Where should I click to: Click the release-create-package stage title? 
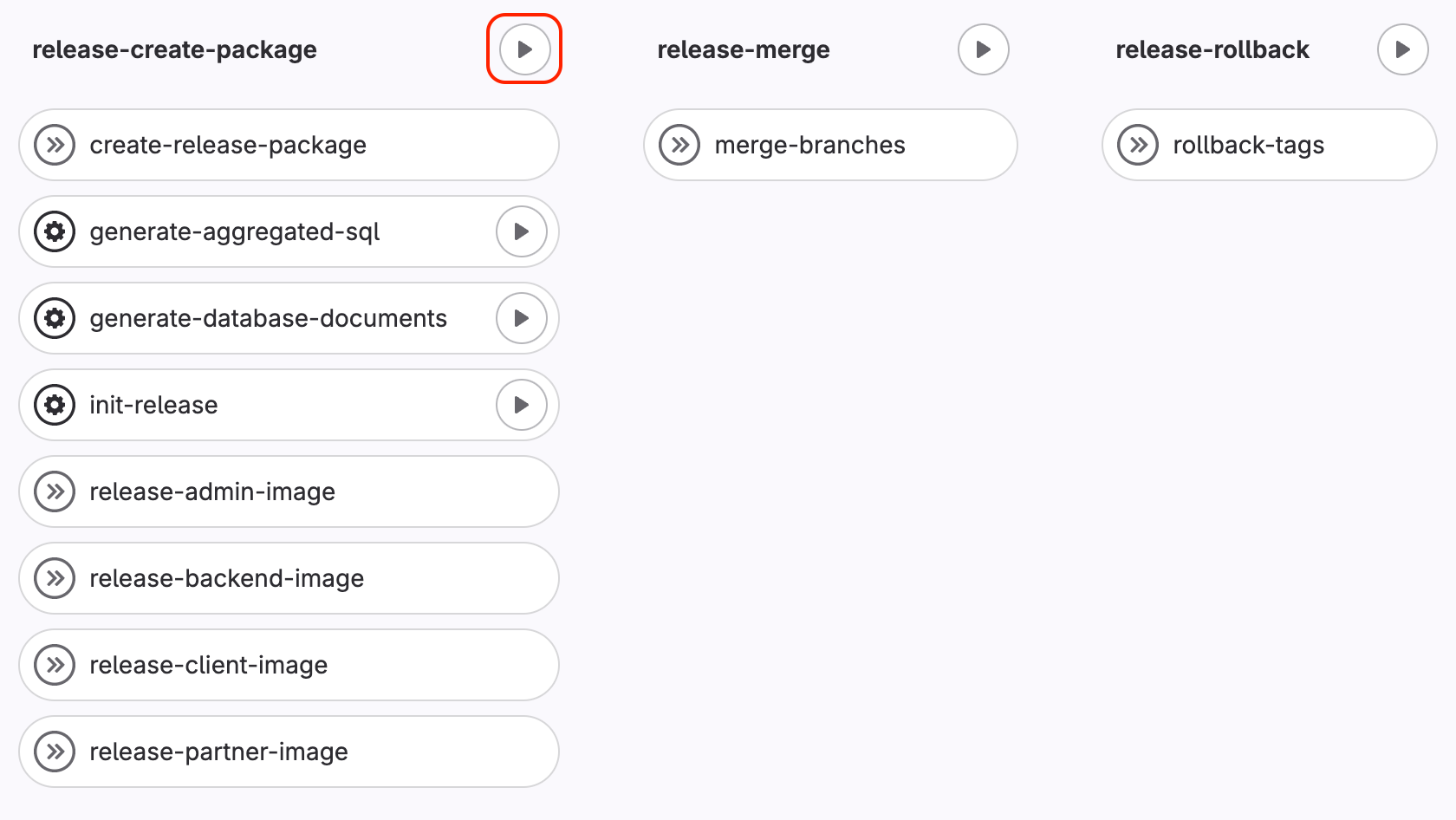click(174, 49)
